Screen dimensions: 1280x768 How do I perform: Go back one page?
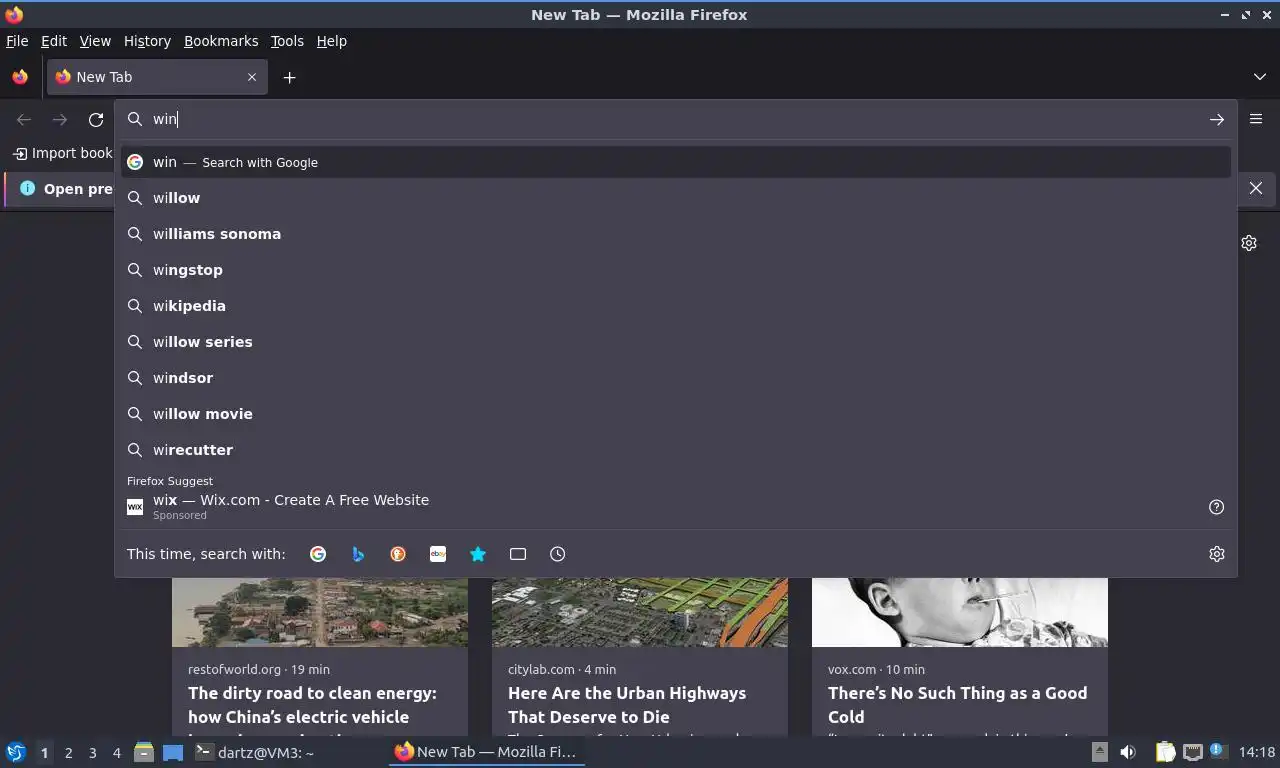[x=24, y=120]
